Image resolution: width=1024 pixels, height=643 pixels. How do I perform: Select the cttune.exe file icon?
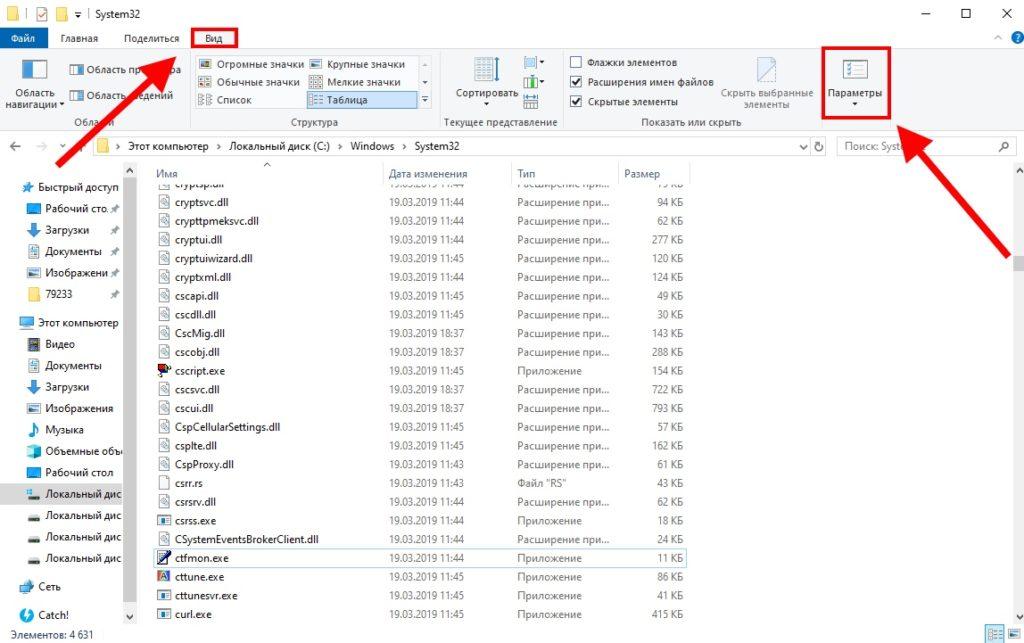coord(164,577)
